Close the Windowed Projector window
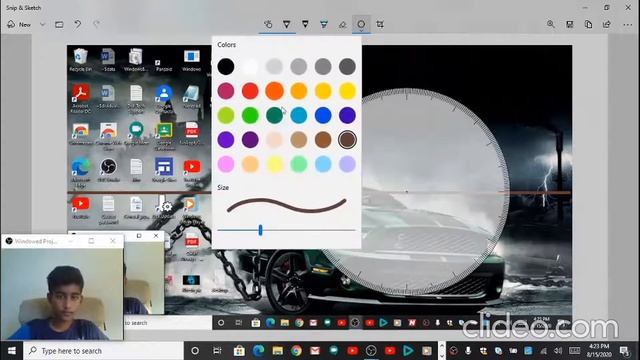The height and width of the screenshot is (360, 640). (x=113, y=241)
